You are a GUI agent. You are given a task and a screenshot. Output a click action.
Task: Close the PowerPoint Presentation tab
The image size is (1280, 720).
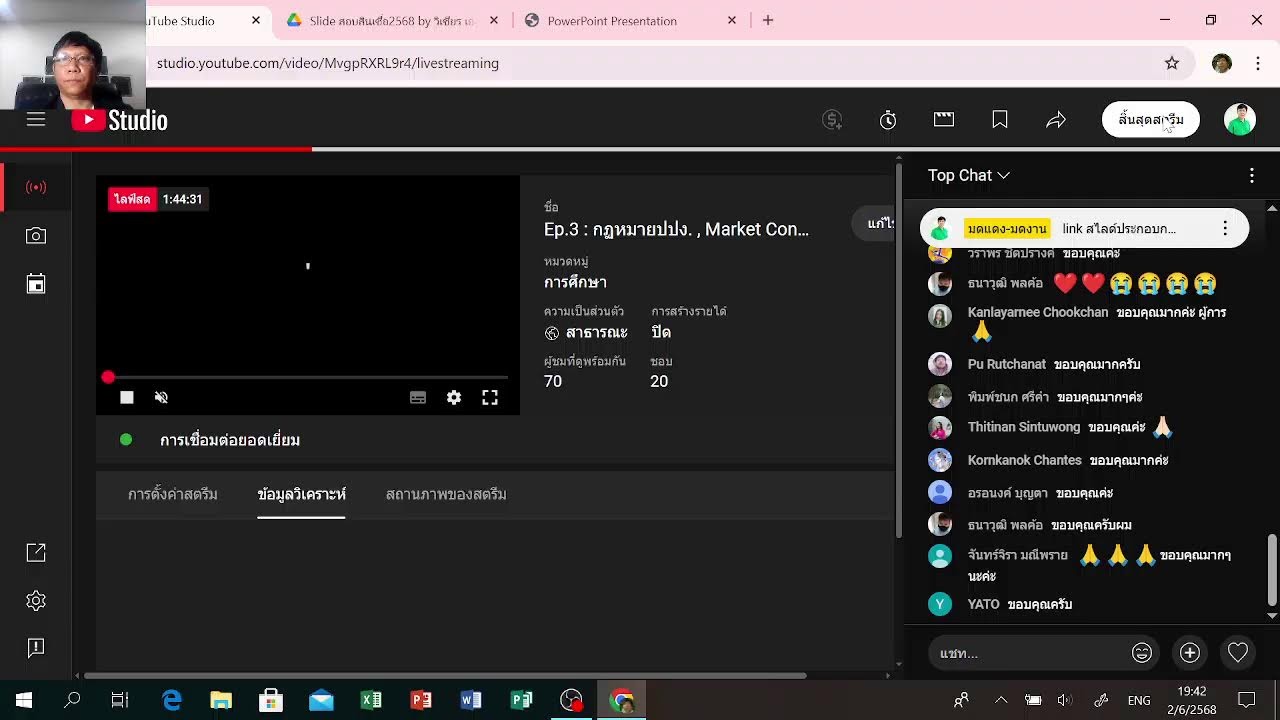(x=732, y=20)
